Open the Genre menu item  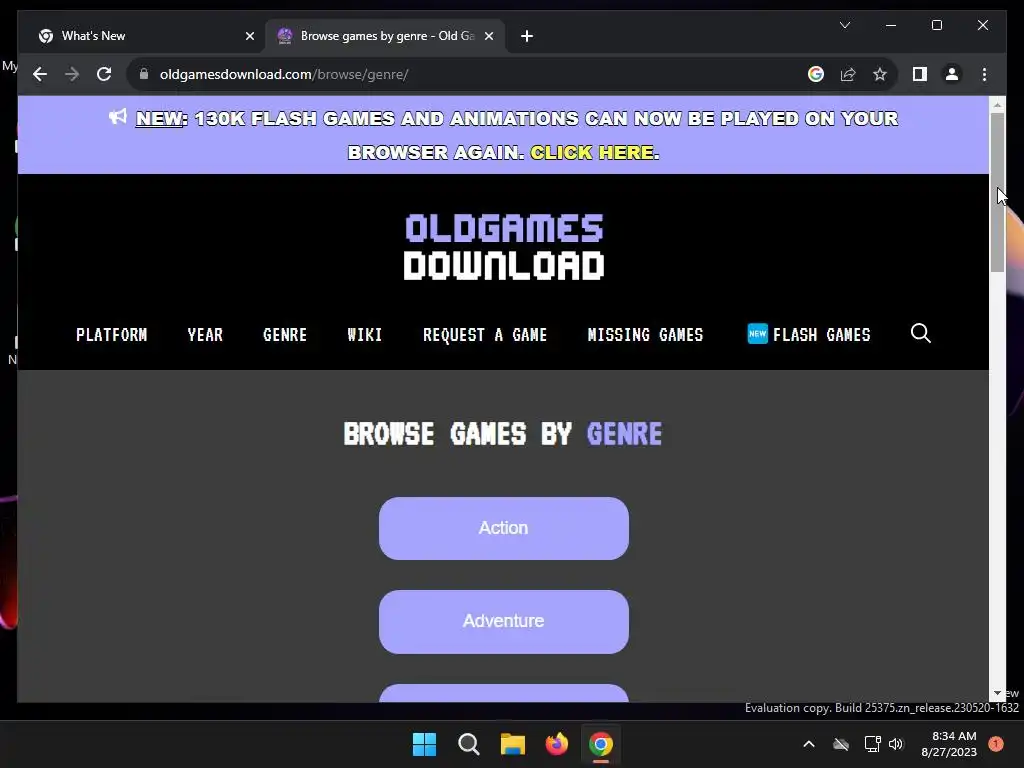285,335
